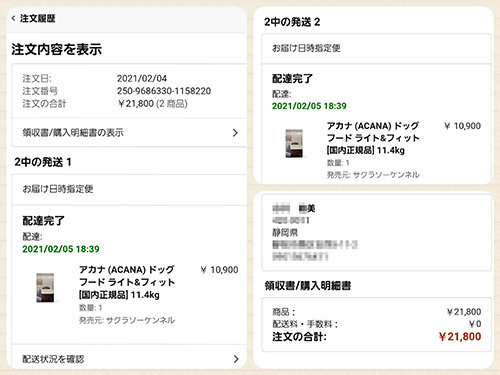Image resolution: width=500 pixels, height=375 pixels.
Task: Click the 2中の発送 2 heading
Action: tap(292, 22)
